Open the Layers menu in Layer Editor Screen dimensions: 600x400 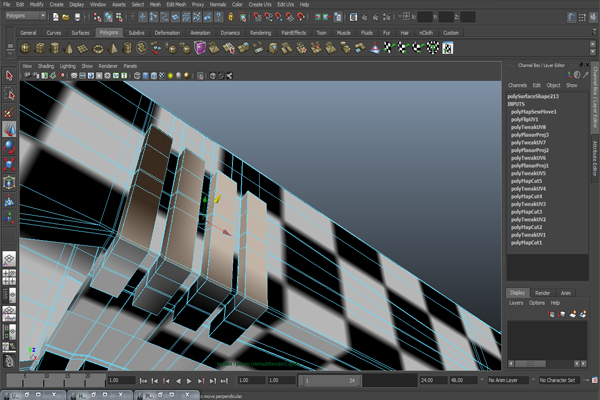tap(516, 303)
